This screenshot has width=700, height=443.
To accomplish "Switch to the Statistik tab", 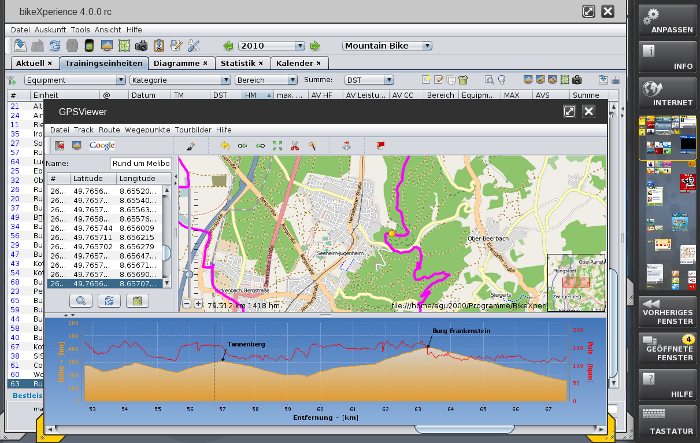I will [x=242, y=63].
